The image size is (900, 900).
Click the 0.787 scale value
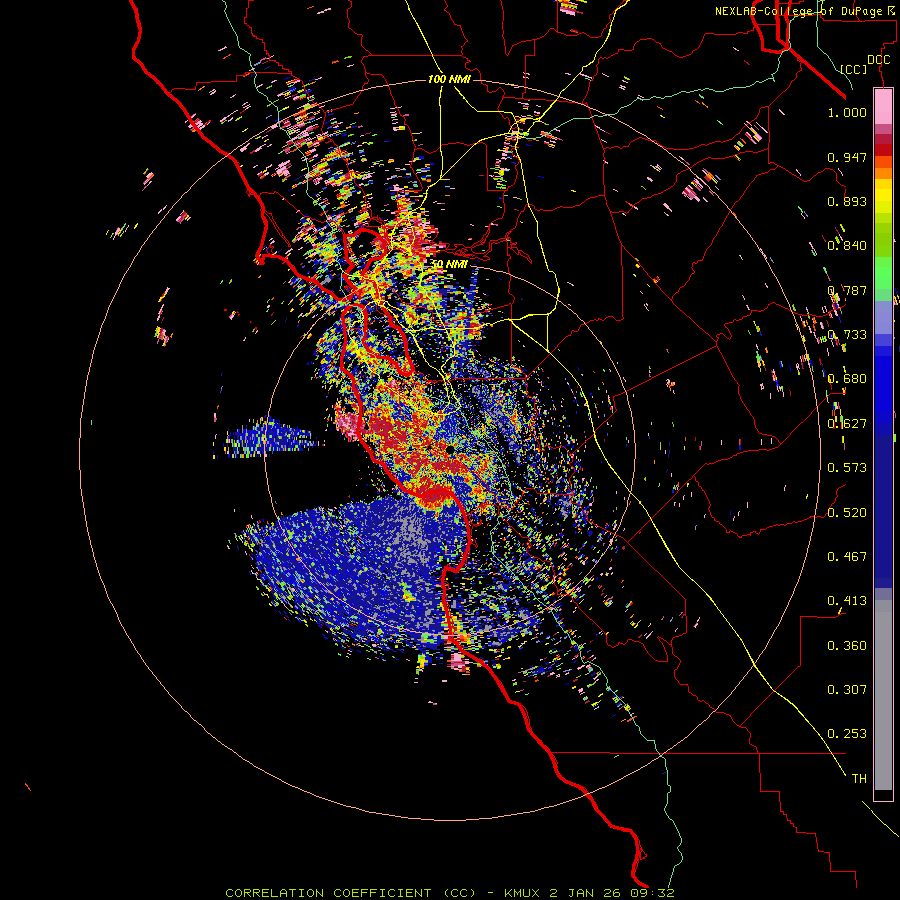847,290
